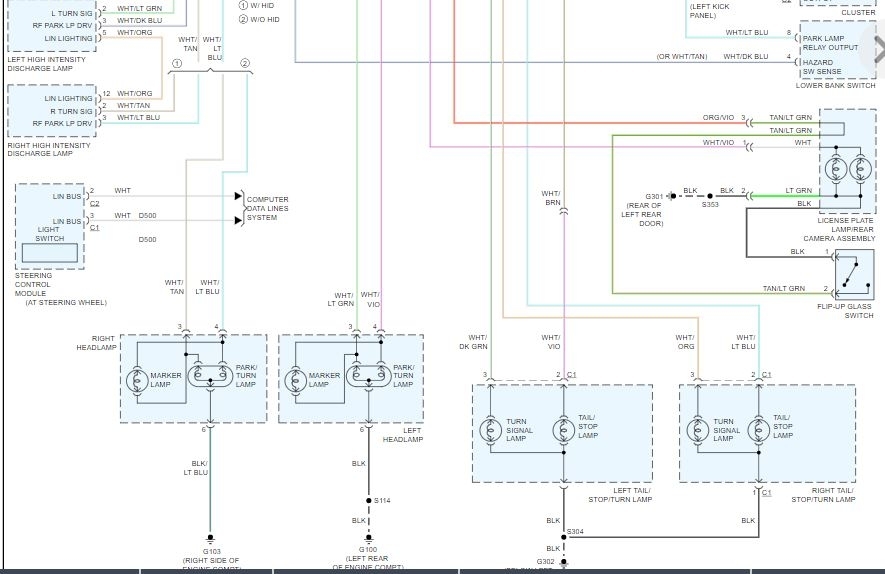Click the S304 splice dot

[x=563, y=537]
